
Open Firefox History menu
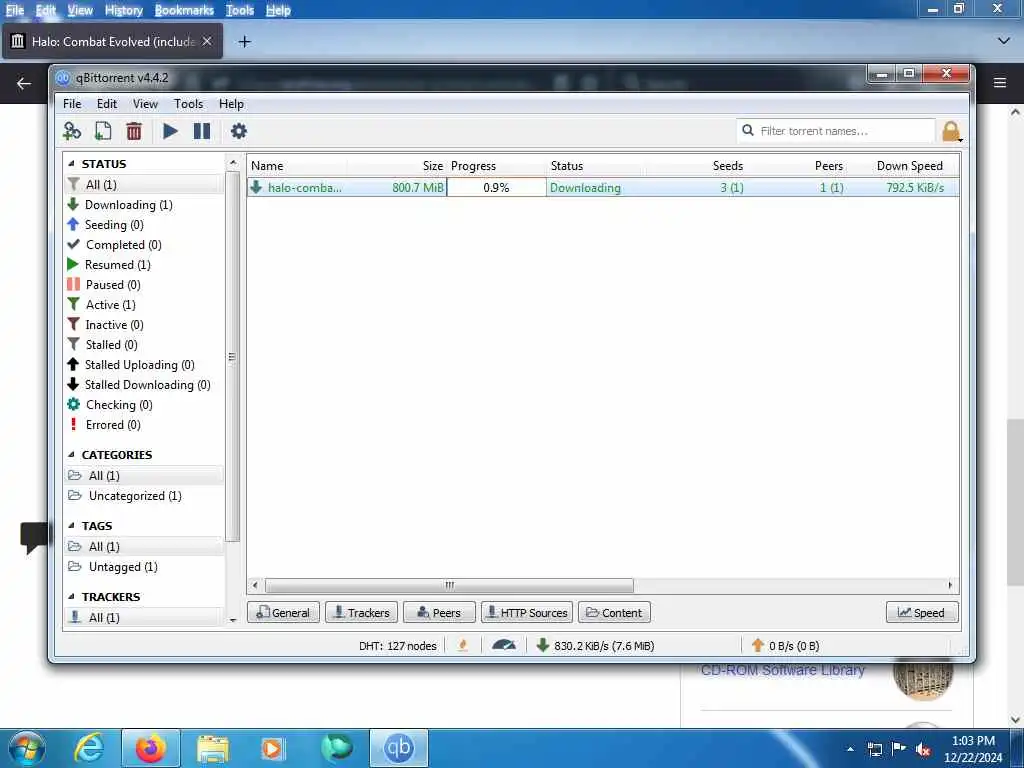pos(123,10)
